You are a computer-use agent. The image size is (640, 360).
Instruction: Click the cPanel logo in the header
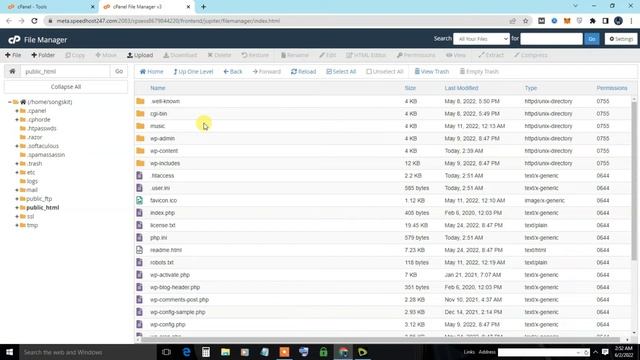pyautogui.click(x=14, y=40)
